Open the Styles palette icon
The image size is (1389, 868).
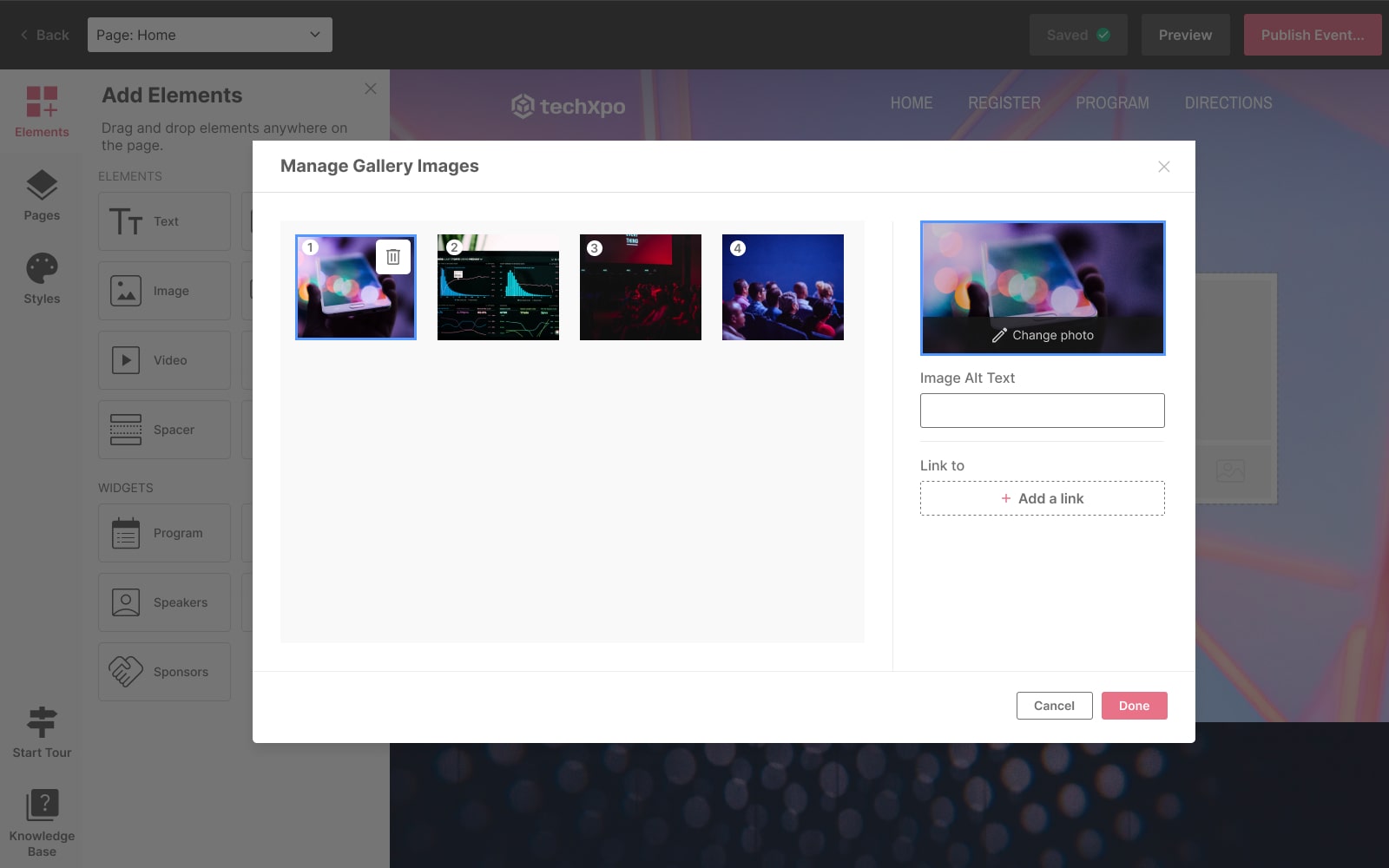tap(42, 279)
